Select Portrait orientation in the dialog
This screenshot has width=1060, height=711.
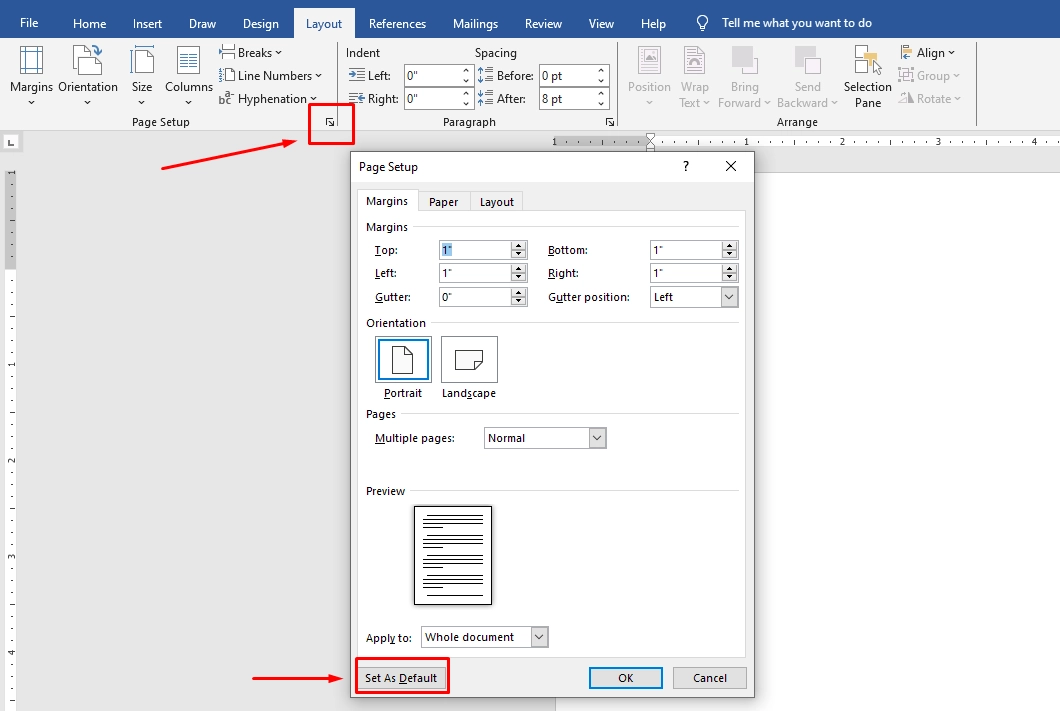[402, 360]
